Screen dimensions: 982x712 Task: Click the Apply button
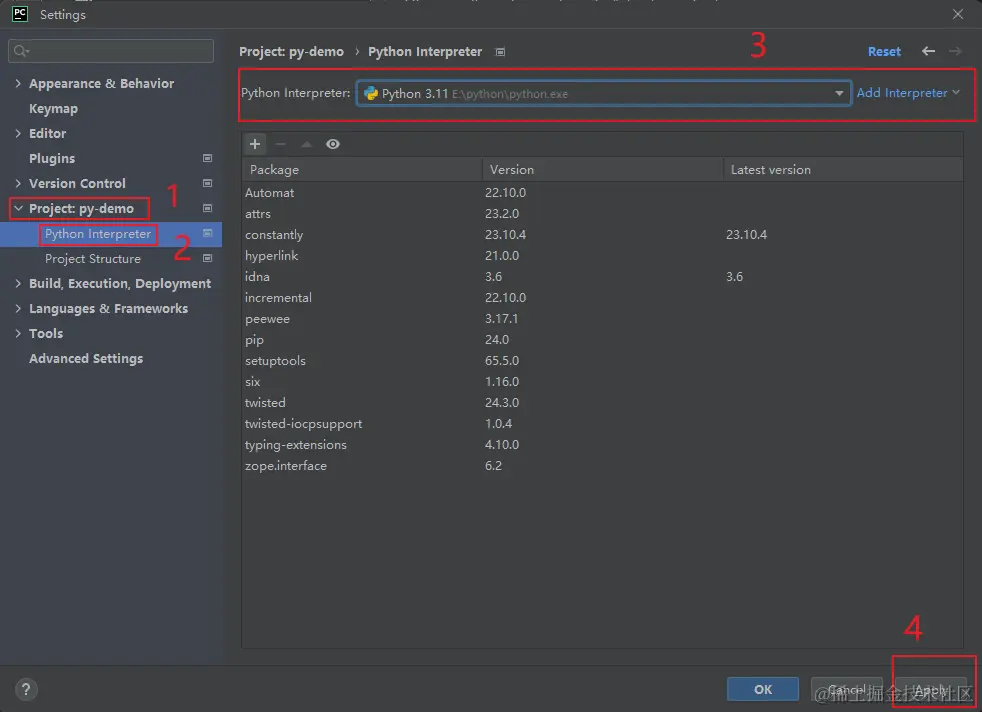tap(930, 689)
